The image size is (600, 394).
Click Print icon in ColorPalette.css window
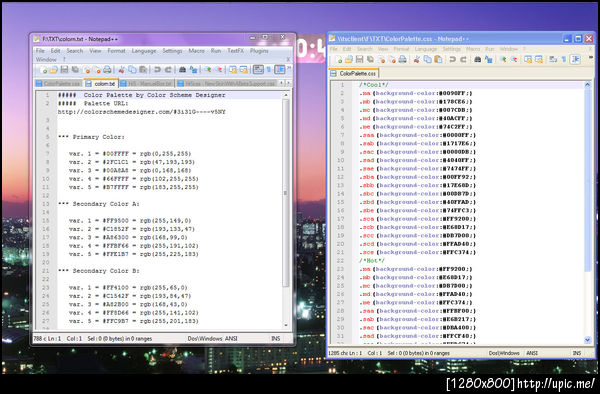(403, 59)
